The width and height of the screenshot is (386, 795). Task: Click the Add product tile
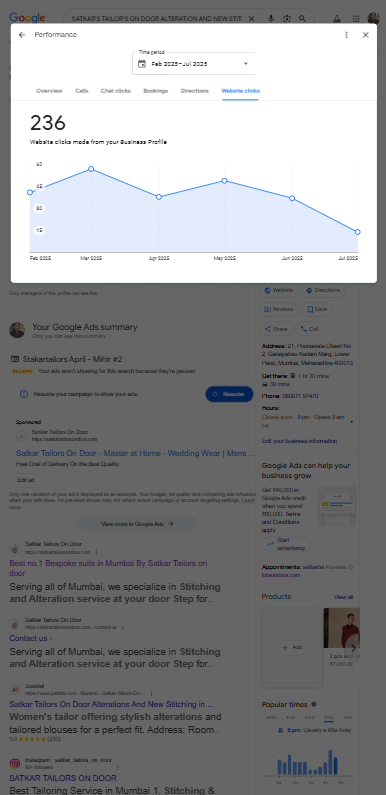(x=292, y=647)
